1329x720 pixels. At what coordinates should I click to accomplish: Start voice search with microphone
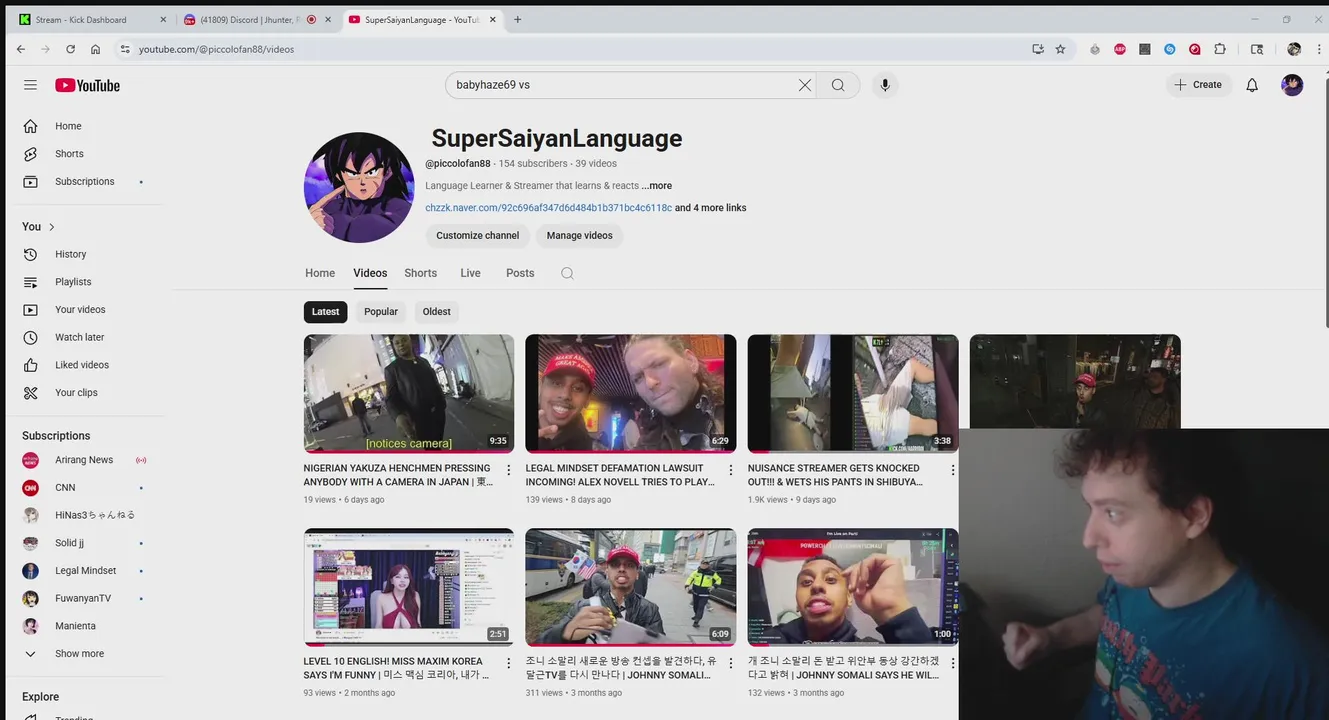884,85
